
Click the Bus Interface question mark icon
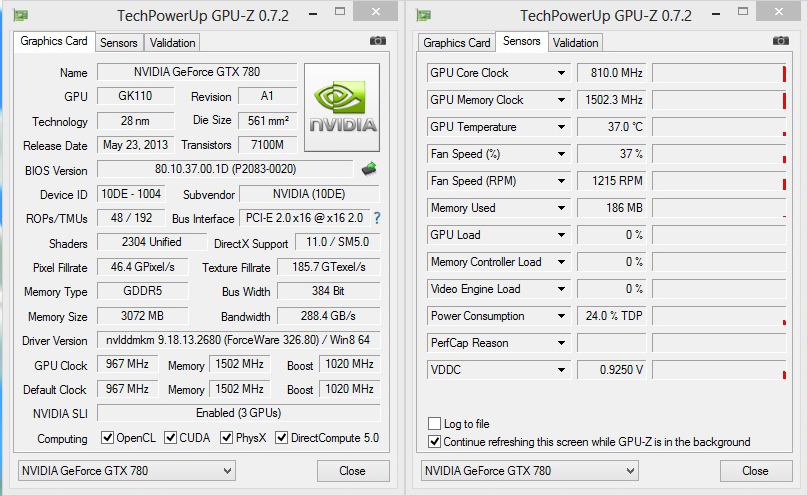pyautogui.click(x=377, y=218)
